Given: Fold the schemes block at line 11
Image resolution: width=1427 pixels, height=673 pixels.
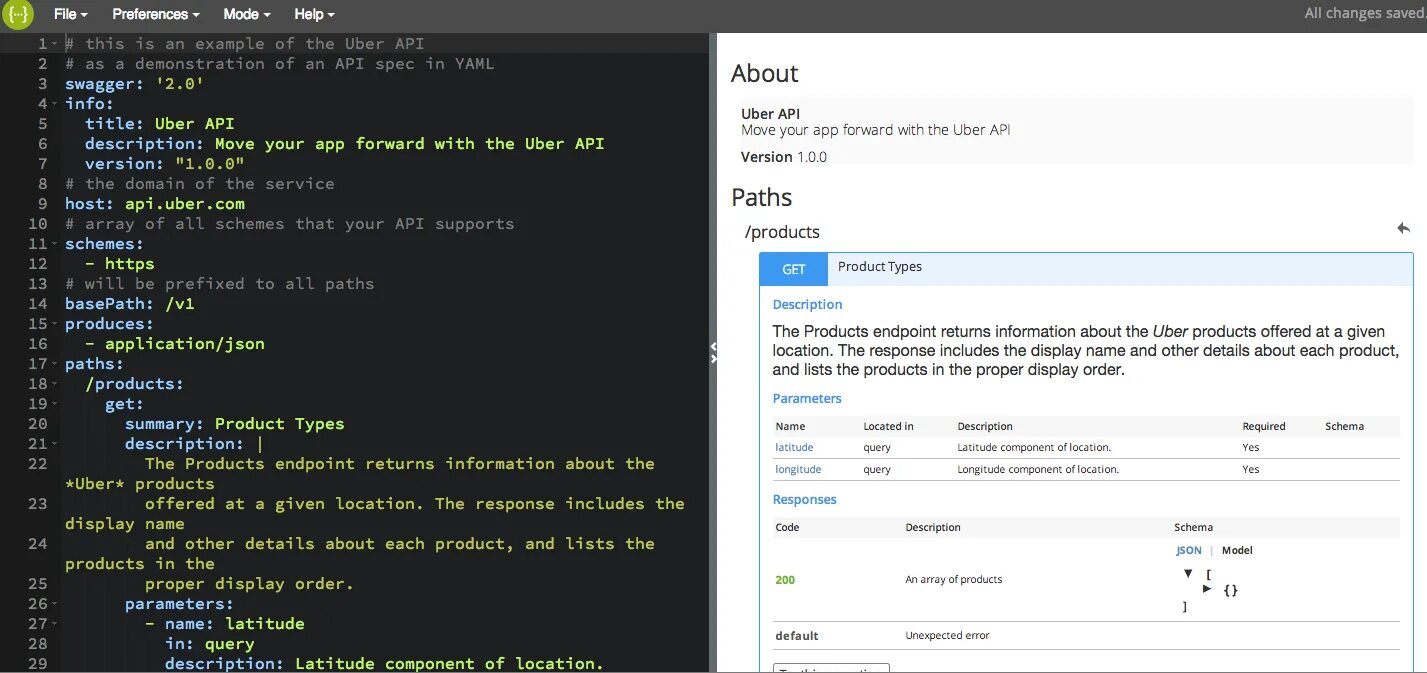Looking at the screenshot, I should click(56, 244).
